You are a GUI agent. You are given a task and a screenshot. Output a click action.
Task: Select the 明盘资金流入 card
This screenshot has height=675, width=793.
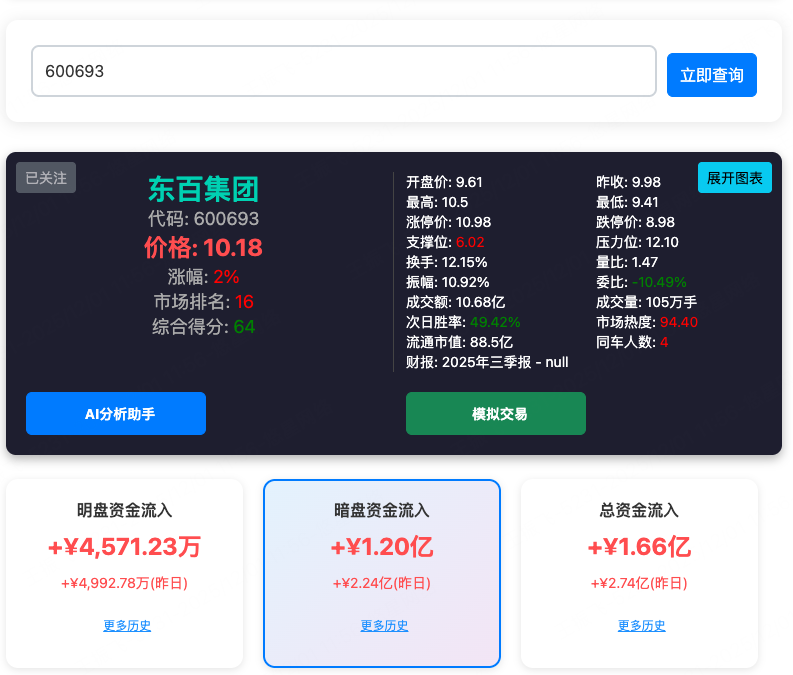click(124, 573)
